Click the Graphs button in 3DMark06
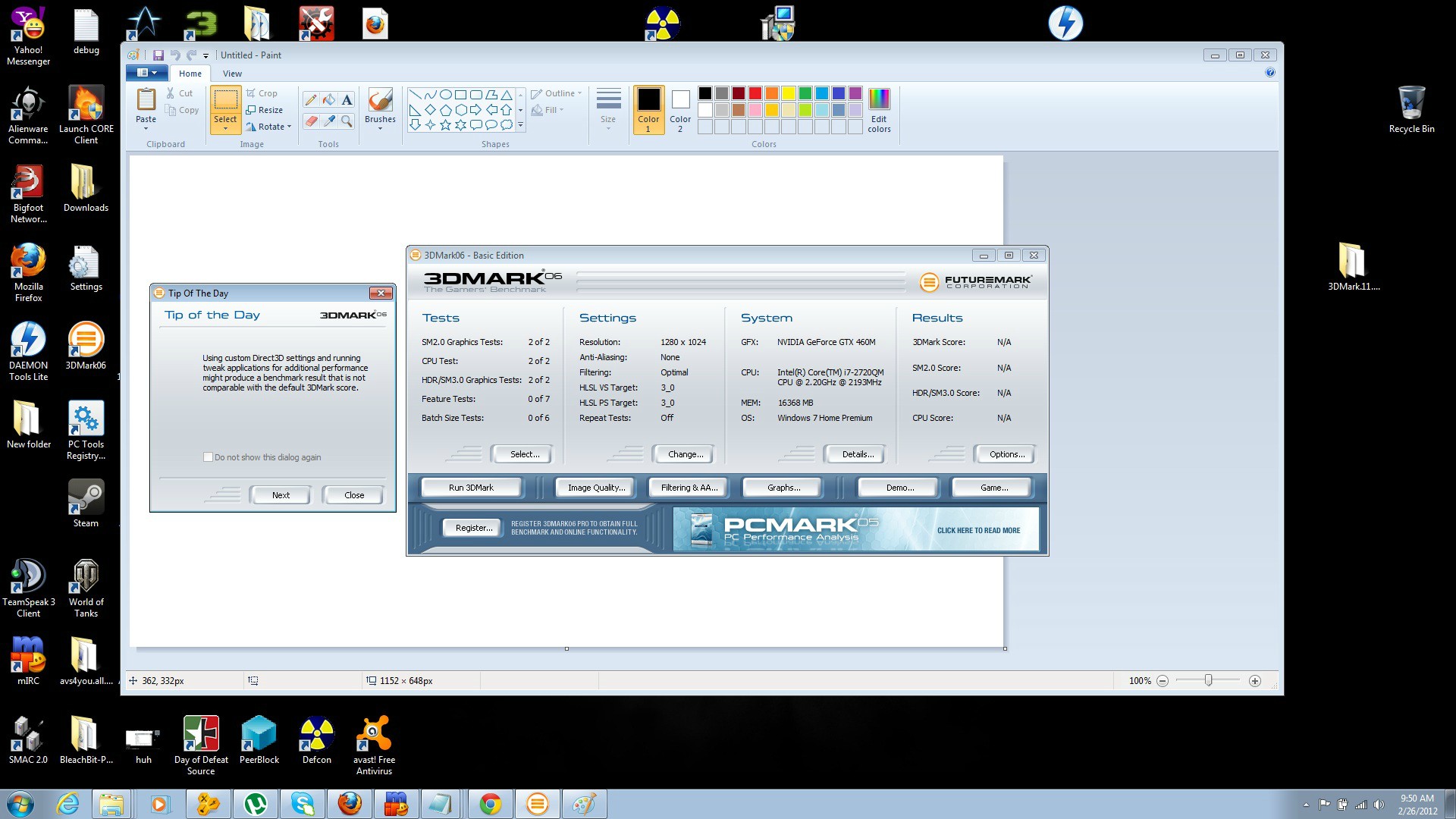The width and height of the screenshot is (1456, 819). tap(783, 488)
